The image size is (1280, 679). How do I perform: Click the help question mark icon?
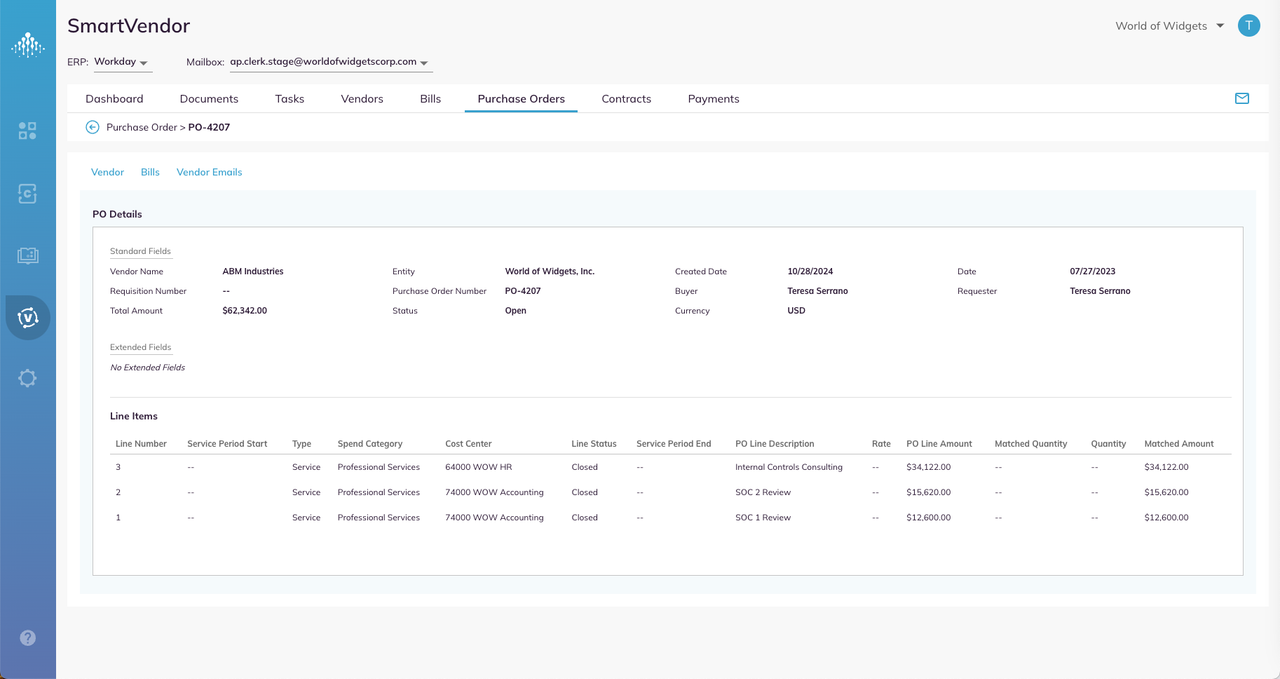28,638
